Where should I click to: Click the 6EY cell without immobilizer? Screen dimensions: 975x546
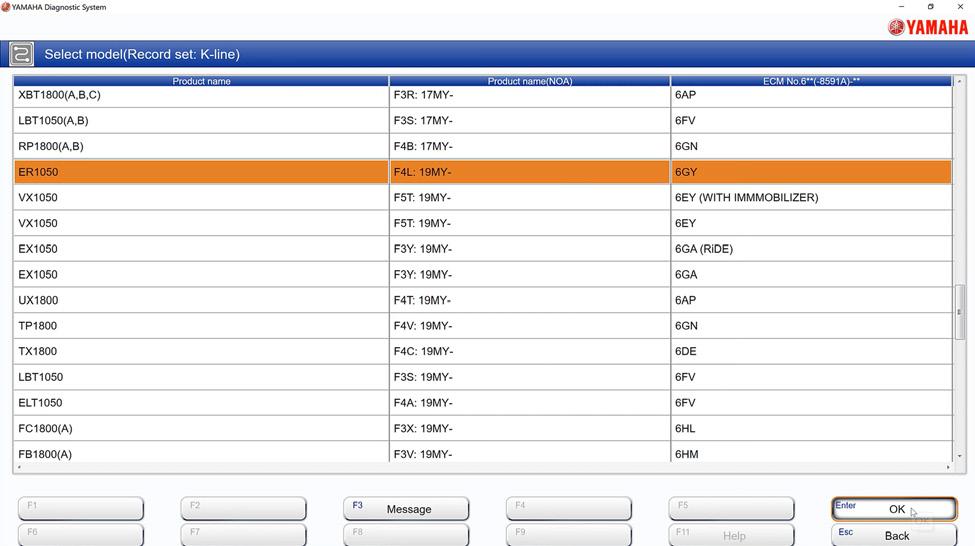811,223
